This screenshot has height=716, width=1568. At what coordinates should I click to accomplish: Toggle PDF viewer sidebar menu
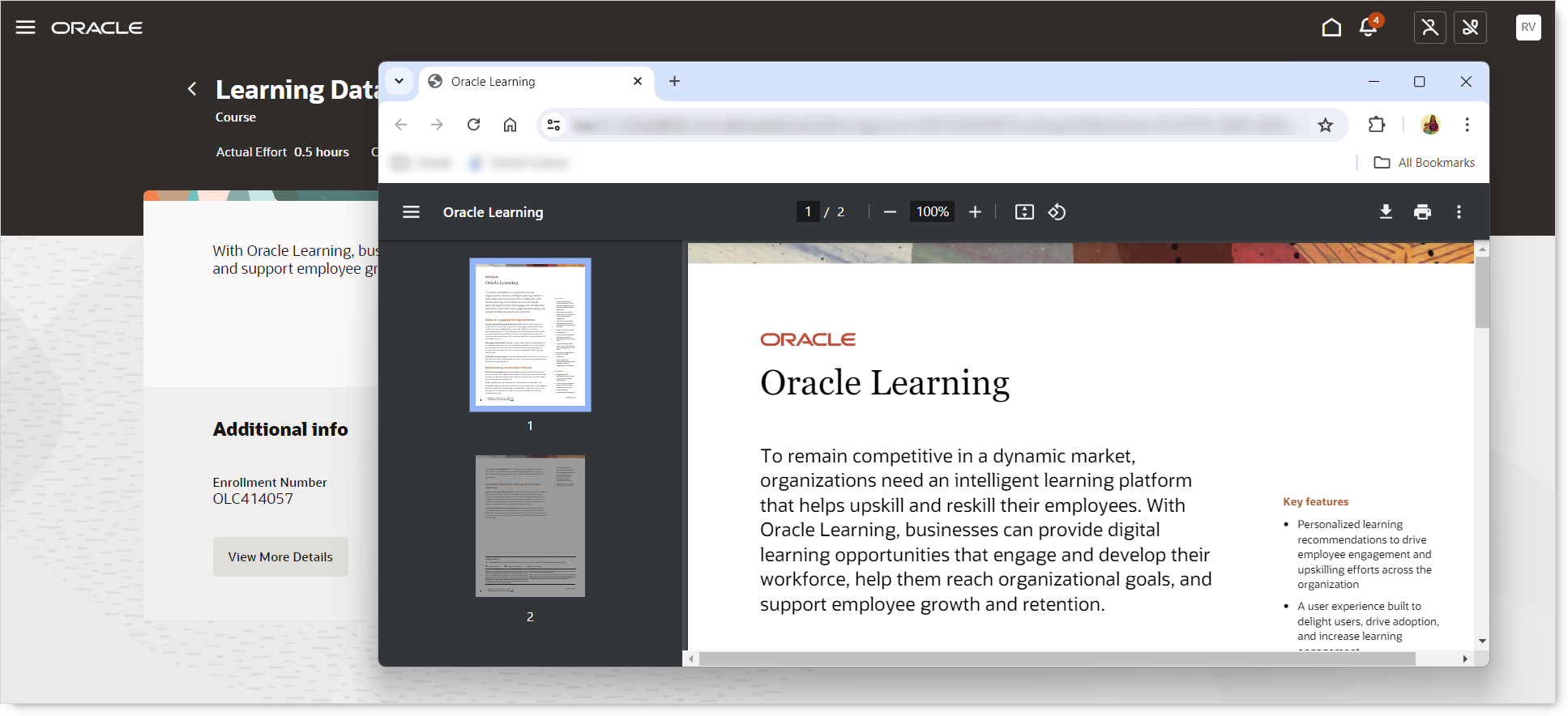click(411, 212)
